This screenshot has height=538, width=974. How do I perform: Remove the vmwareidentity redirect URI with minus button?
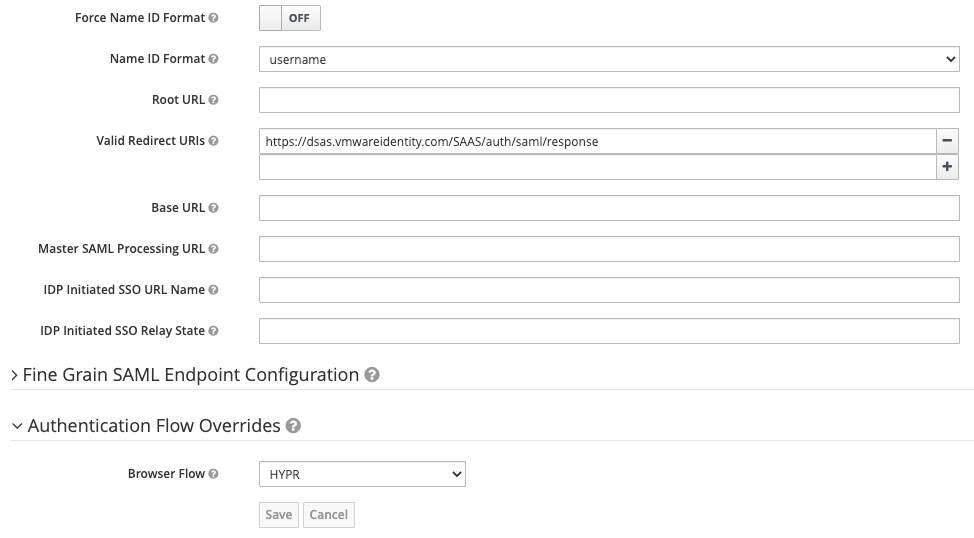pos(947,141)
